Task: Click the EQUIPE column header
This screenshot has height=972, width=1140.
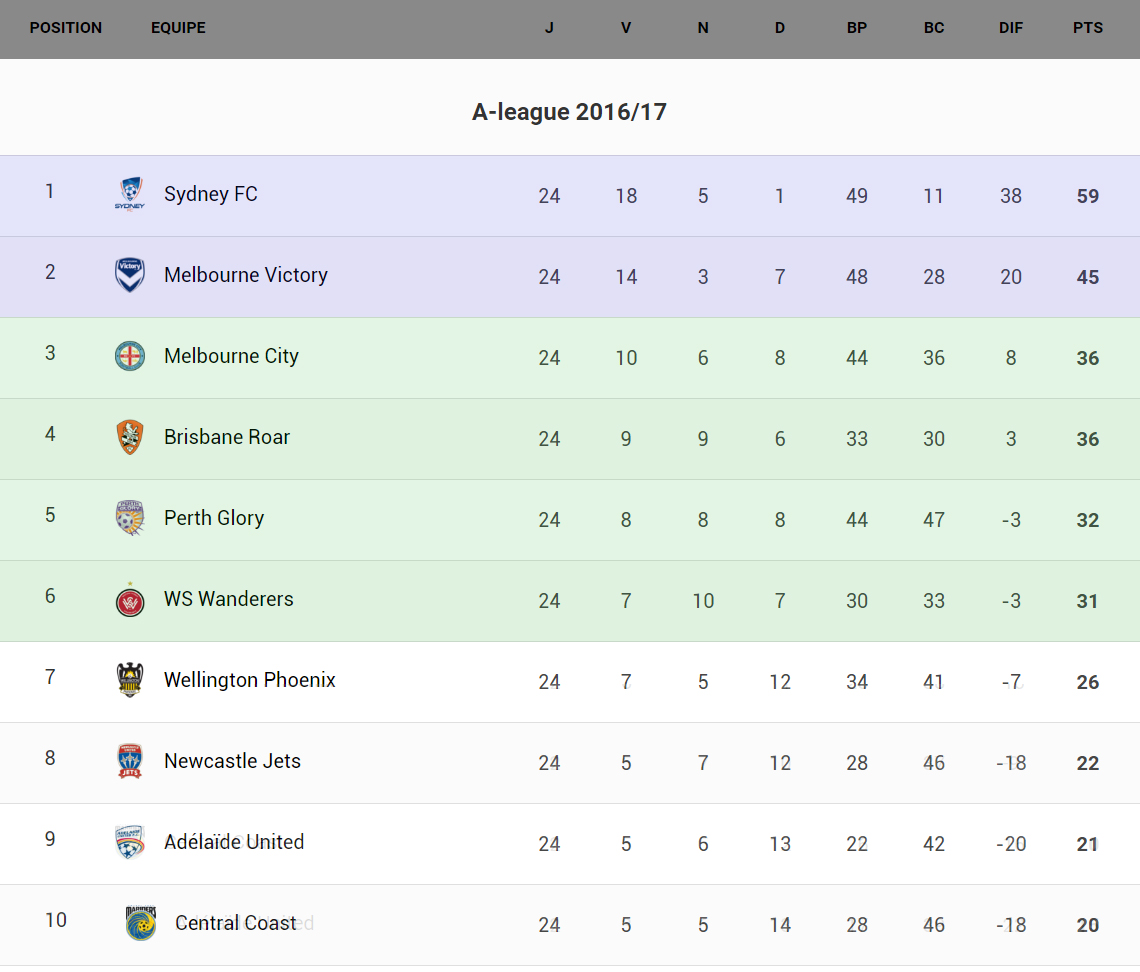Action: click(x=178, y=28)
